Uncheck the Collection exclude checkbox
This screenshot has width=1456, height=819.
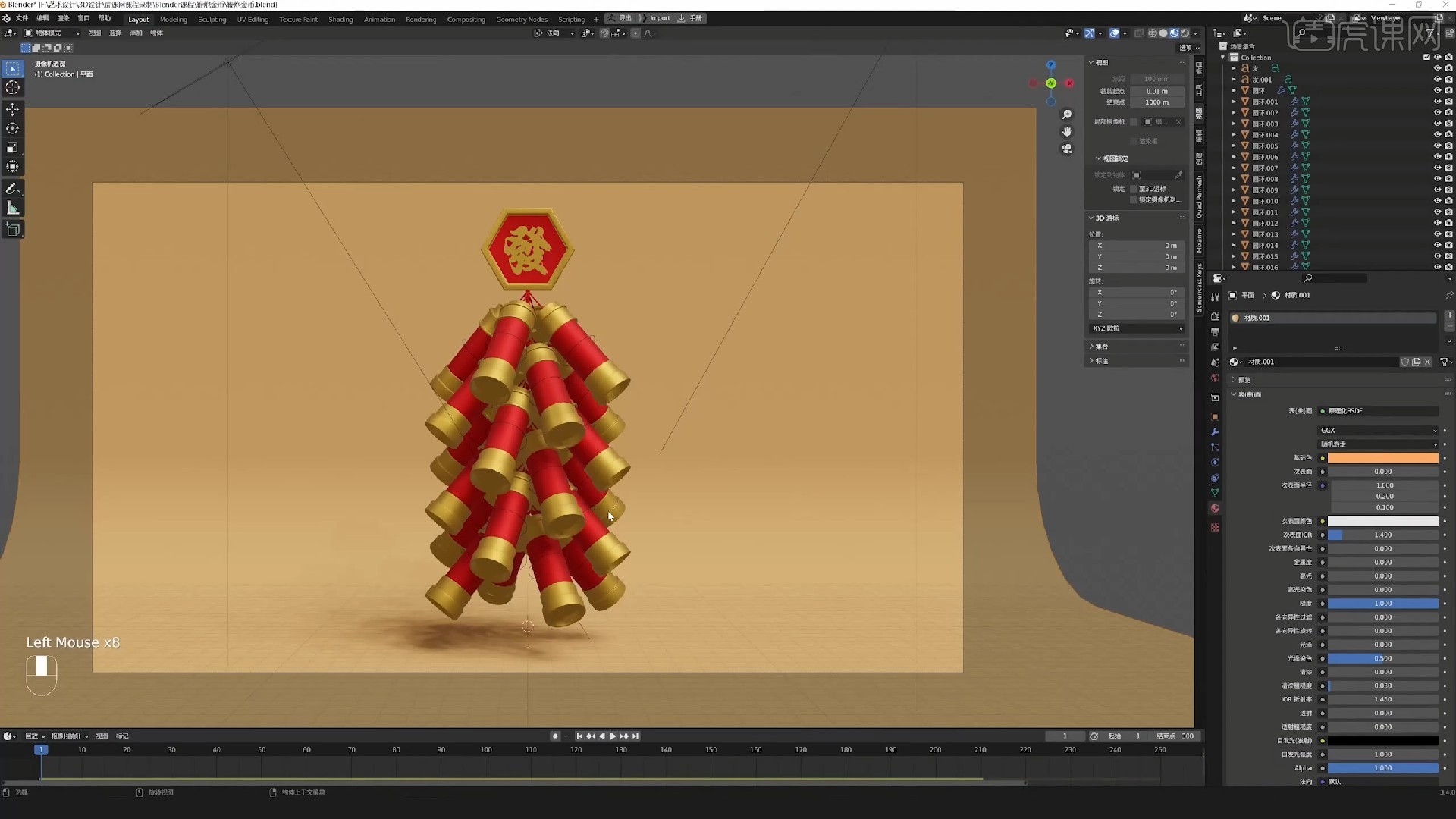(x=1426, y=58)
